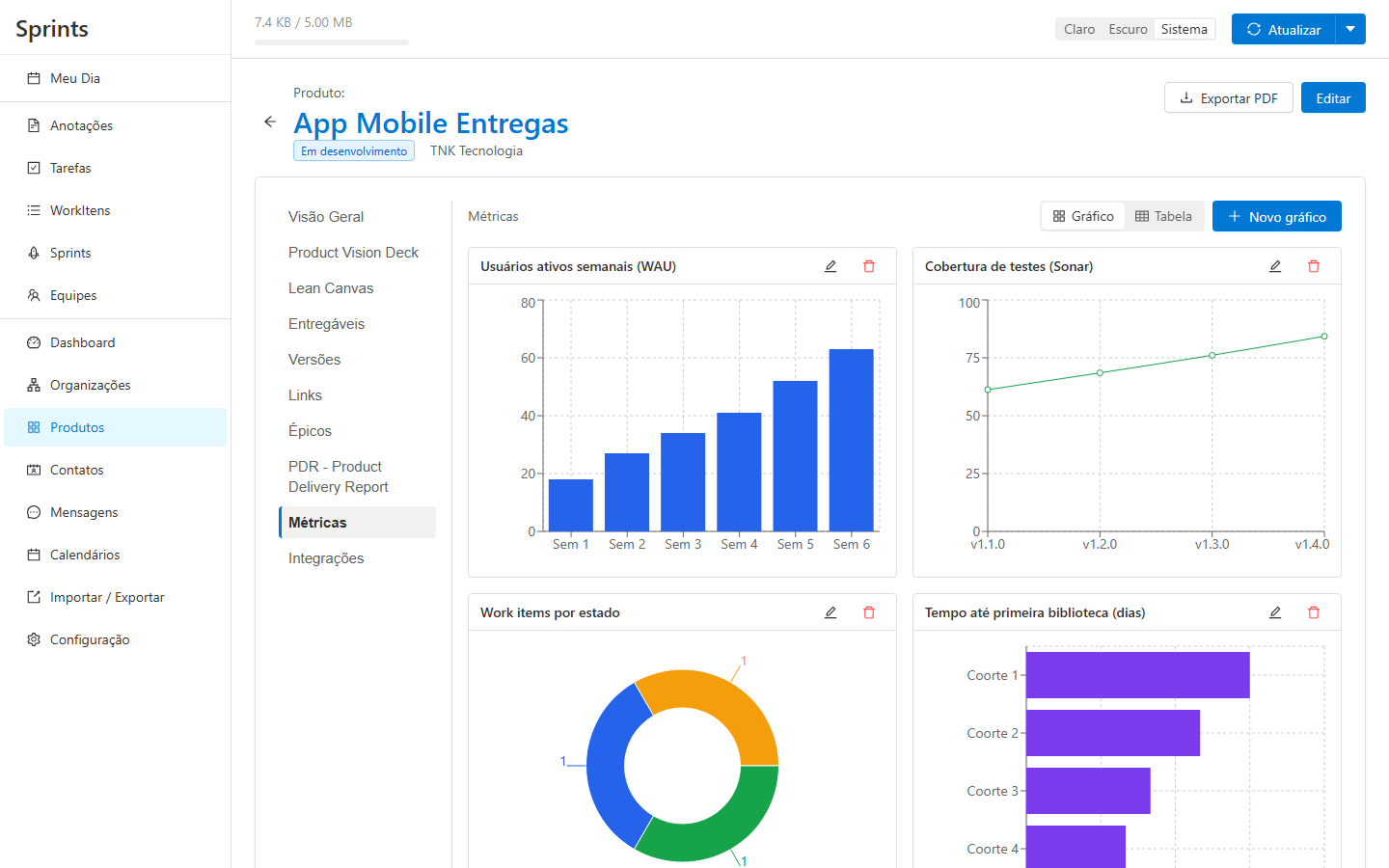1389x868 pixels.
Task: Delete the Tempo até primeira biblioteca chart
Action: click(x=1314, y=612)
